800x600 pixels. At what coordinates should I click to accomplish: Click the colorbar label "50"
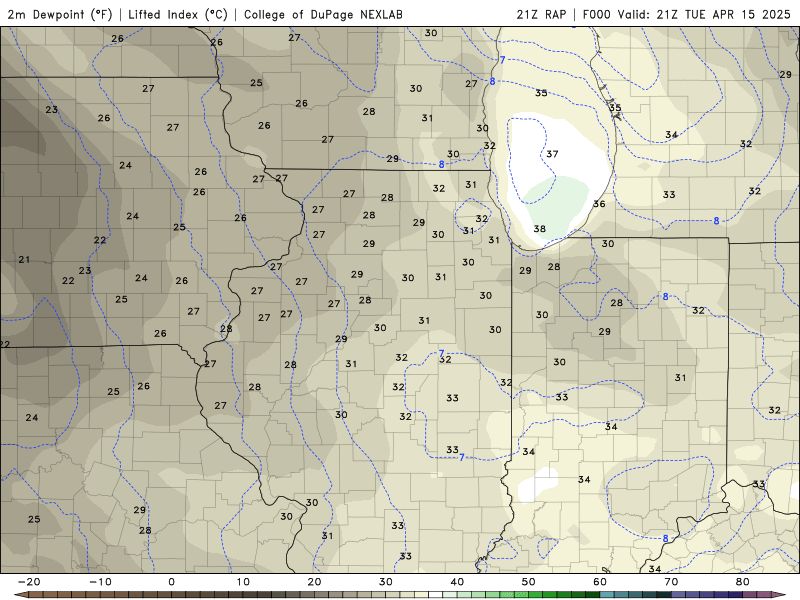(529, 582)
